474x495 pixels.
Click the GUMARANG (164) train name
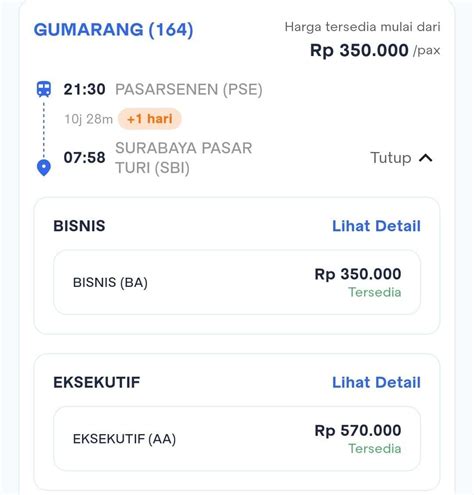coord(113,30)
